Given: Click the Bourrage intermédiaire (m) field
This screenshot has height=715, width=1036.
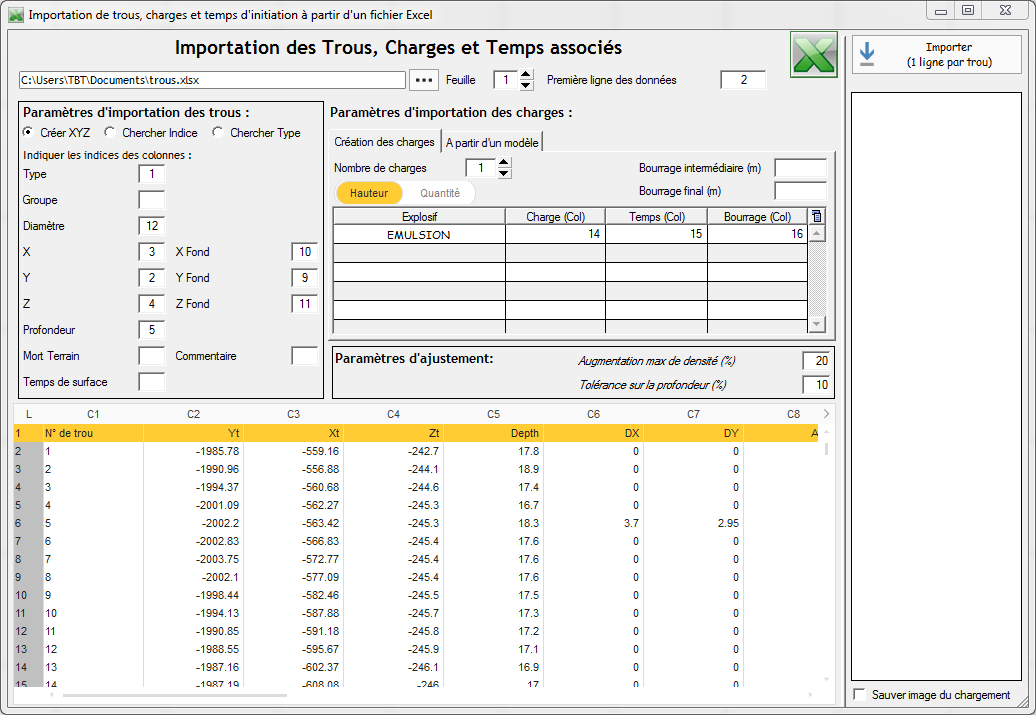Looking at the screenshot, I should pyautogui.click(x=801, y=168).
